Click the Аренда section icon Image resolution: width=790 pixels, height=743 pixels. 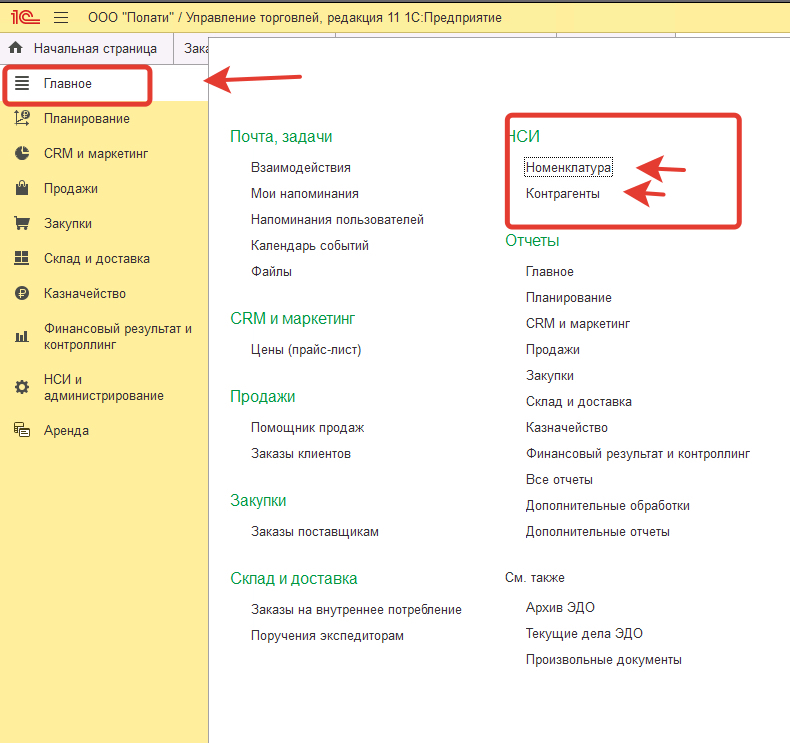[21, 431]
